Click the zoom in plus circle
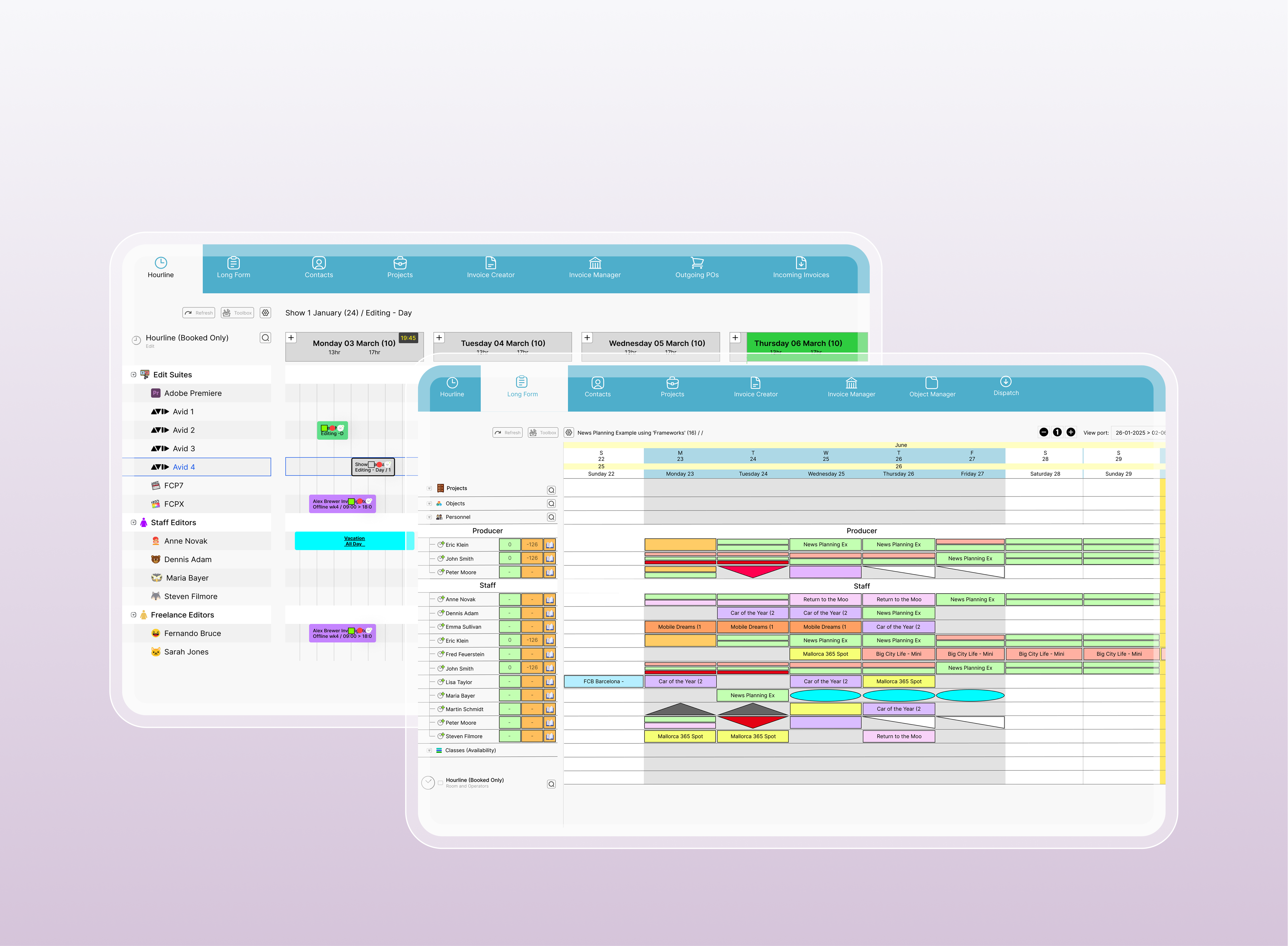 [1070, 432]
